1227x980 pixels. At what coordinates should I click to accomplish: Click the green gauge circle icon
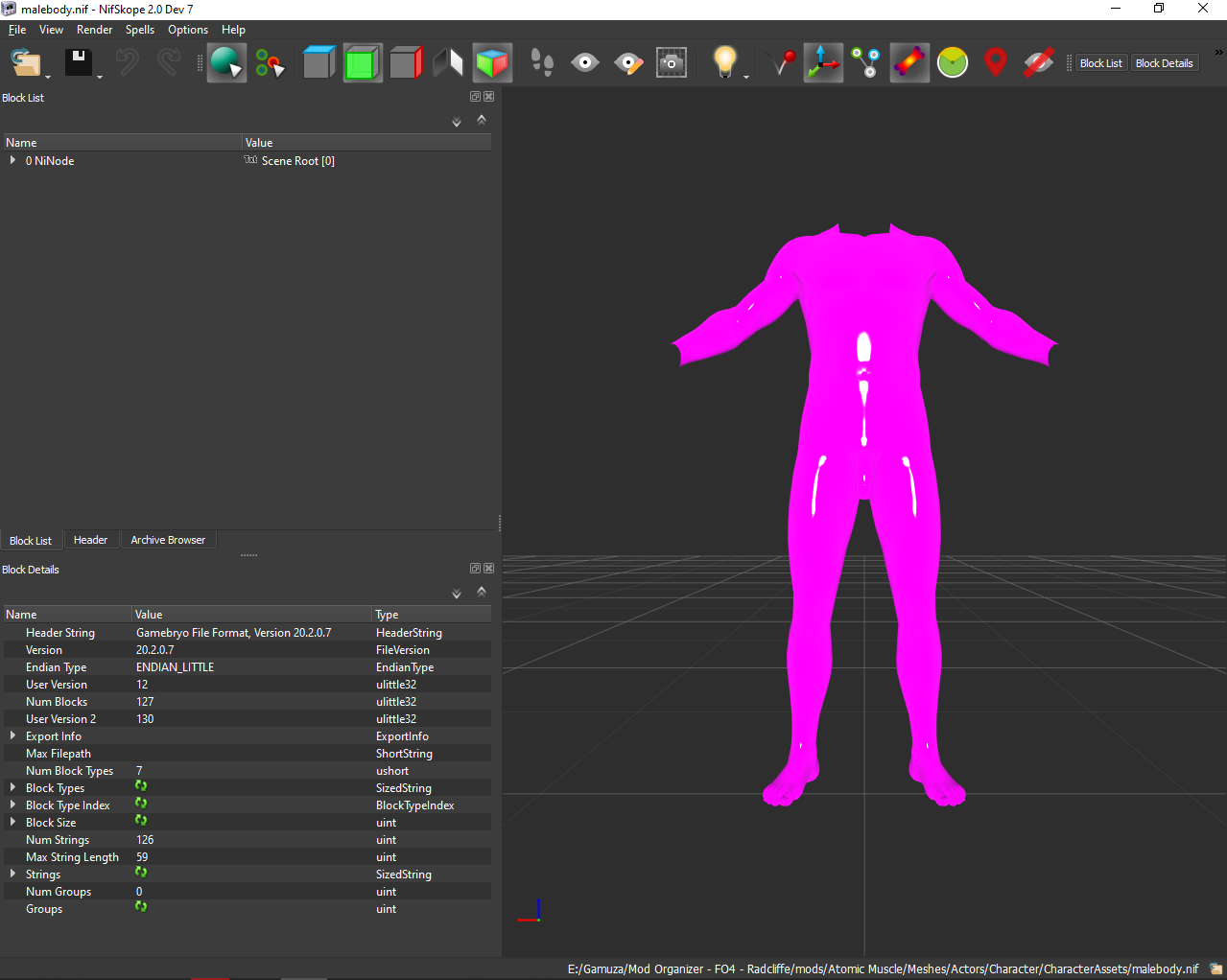(x=953, y=62)
